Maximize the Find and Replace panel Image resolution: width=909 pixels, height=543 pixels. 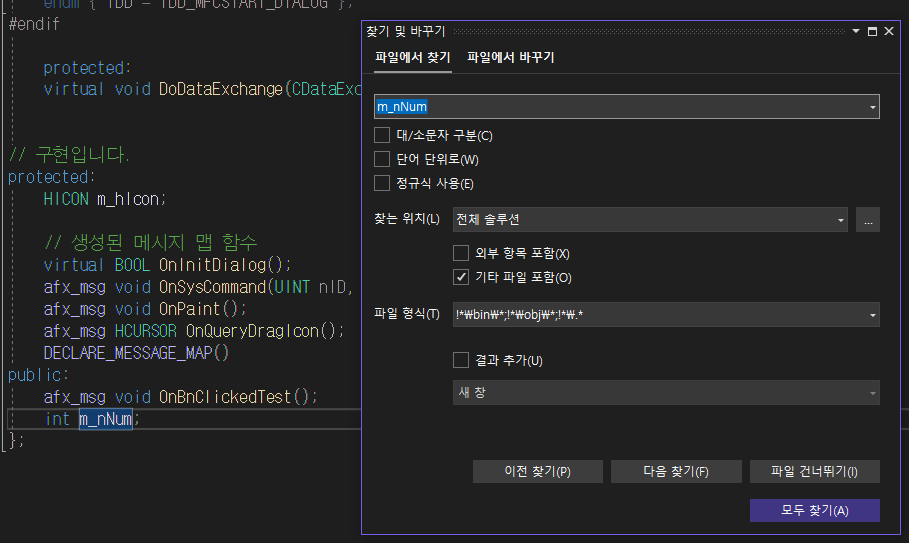click(872, 31)
